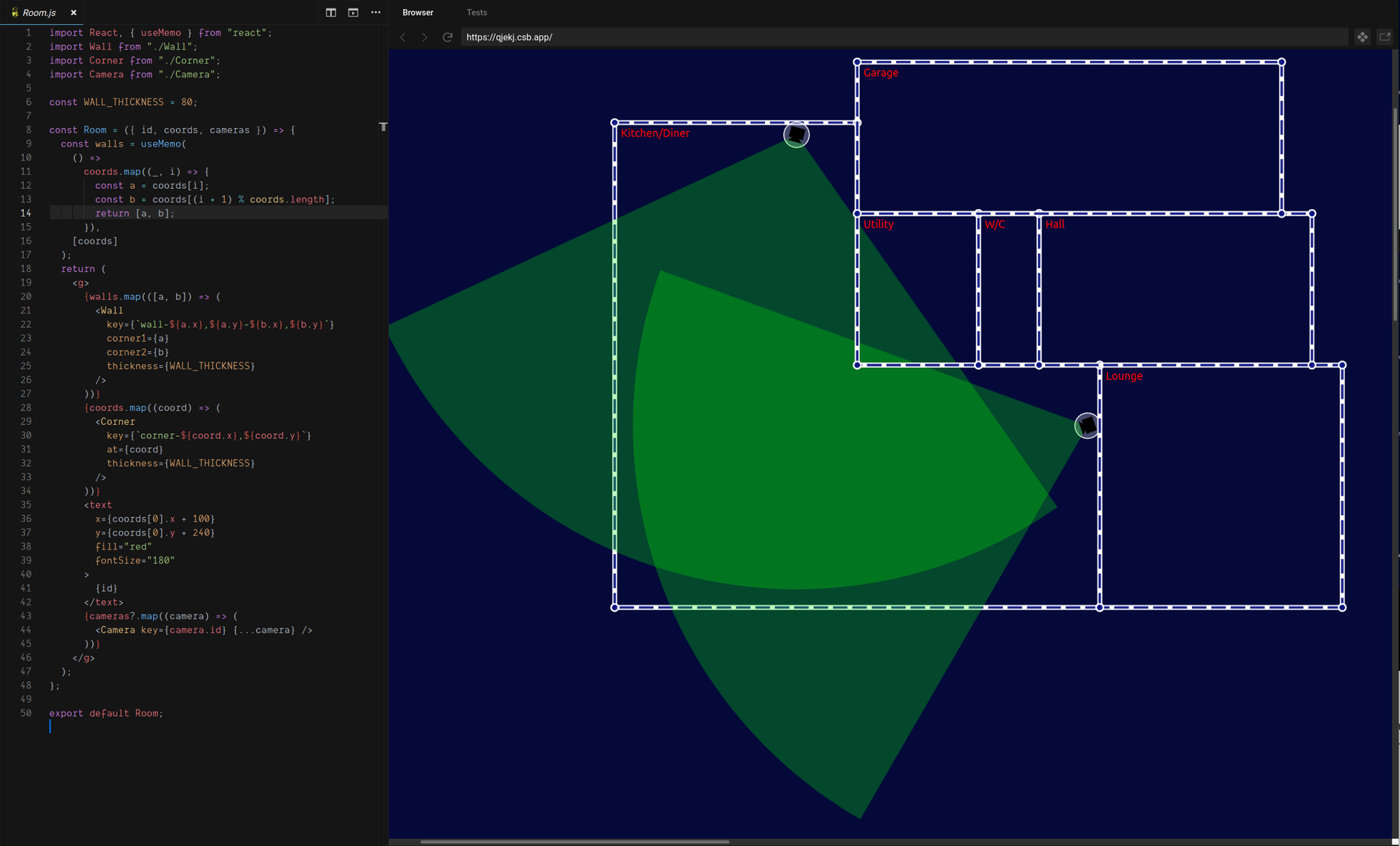The image size is (1400, 846).
Task: Click the browser forward arrow
Action: tap(424, 37)
